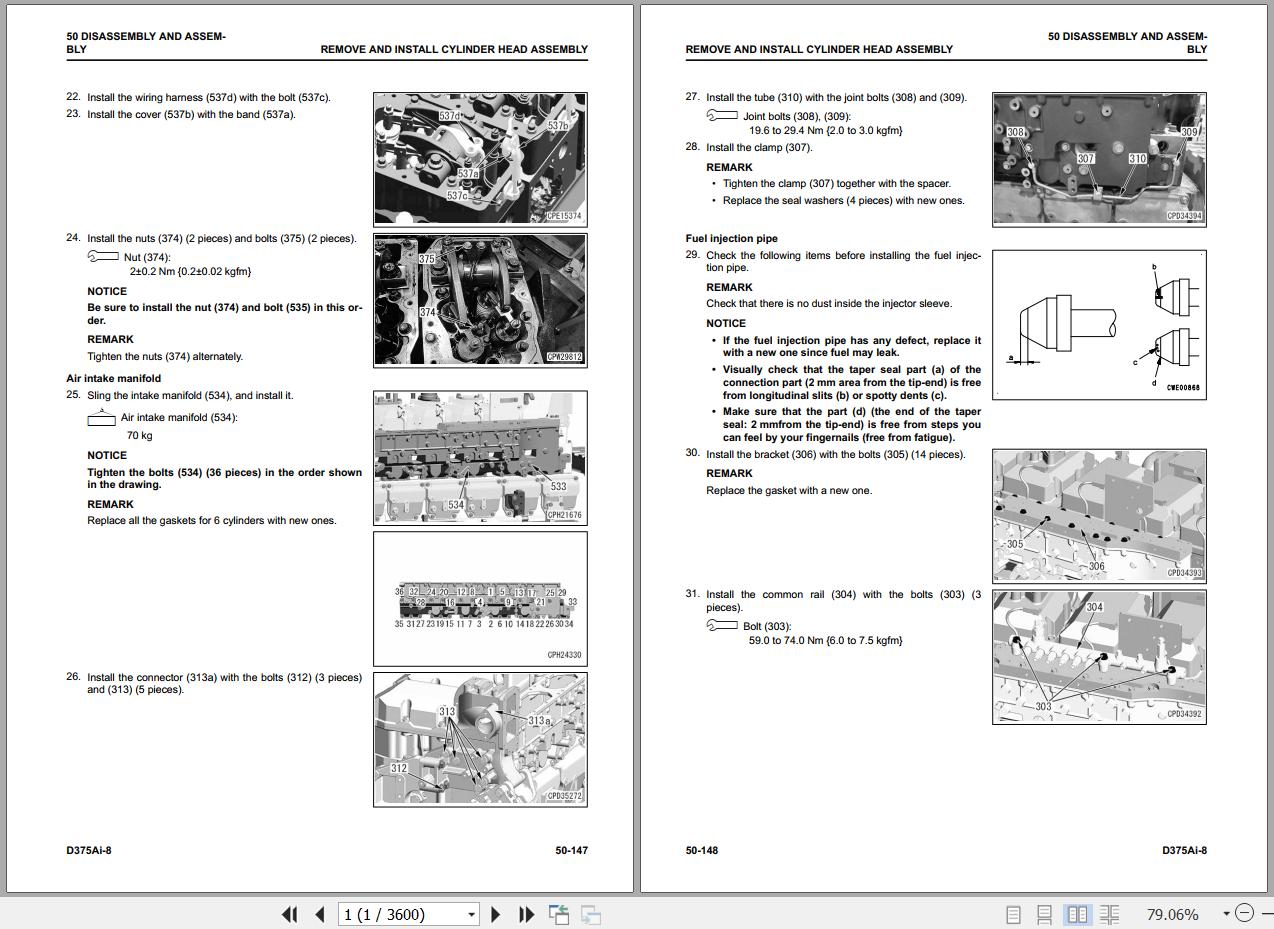The image size is (1274, 929).
Task: Click 'Replace all the gaskets for 6 cylinders' remark
Action: (212, 521)
